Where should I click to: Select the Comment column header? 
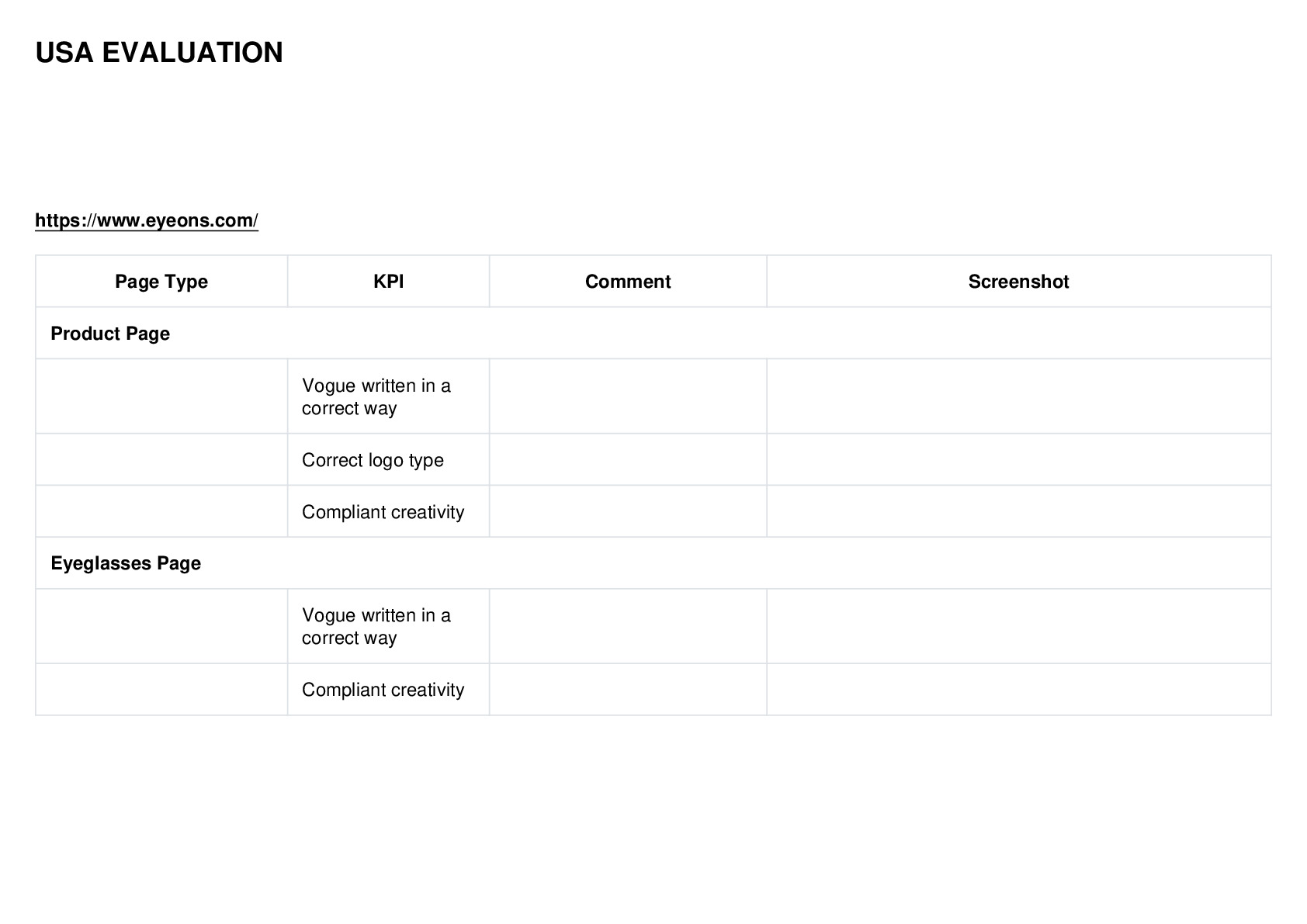coord(628,282)
